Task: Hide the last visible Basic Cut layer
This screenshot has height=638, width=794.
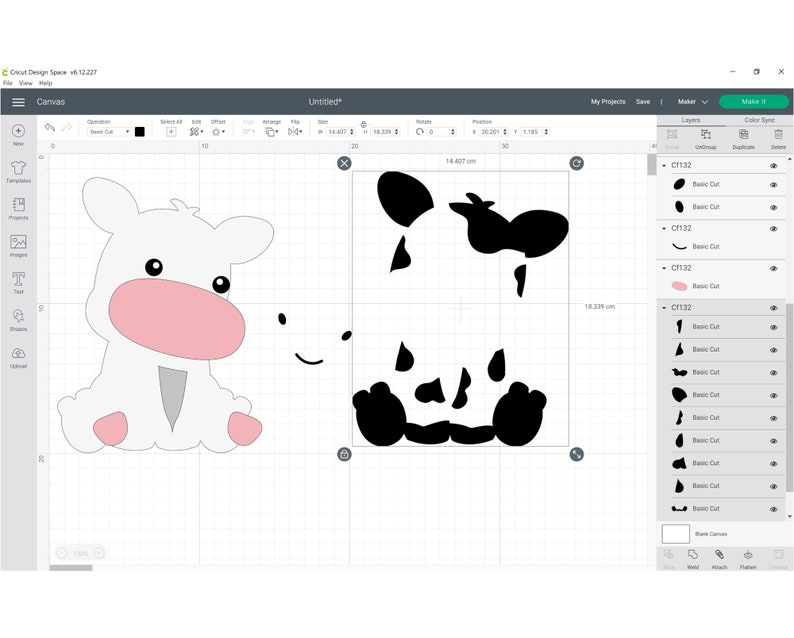Action: click(x=773, y=509)
